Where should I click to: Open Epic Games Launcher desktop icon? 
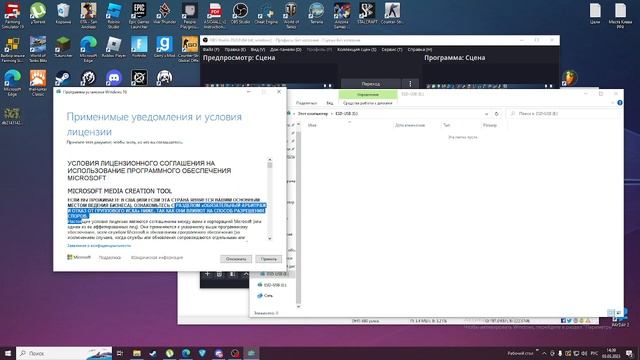(x=139, y=16)
